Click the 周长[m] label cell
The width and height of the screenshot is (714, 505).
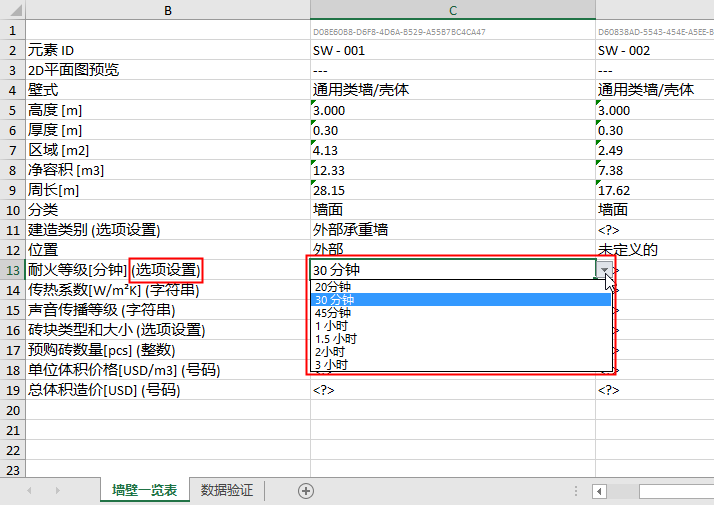point(168,190)
